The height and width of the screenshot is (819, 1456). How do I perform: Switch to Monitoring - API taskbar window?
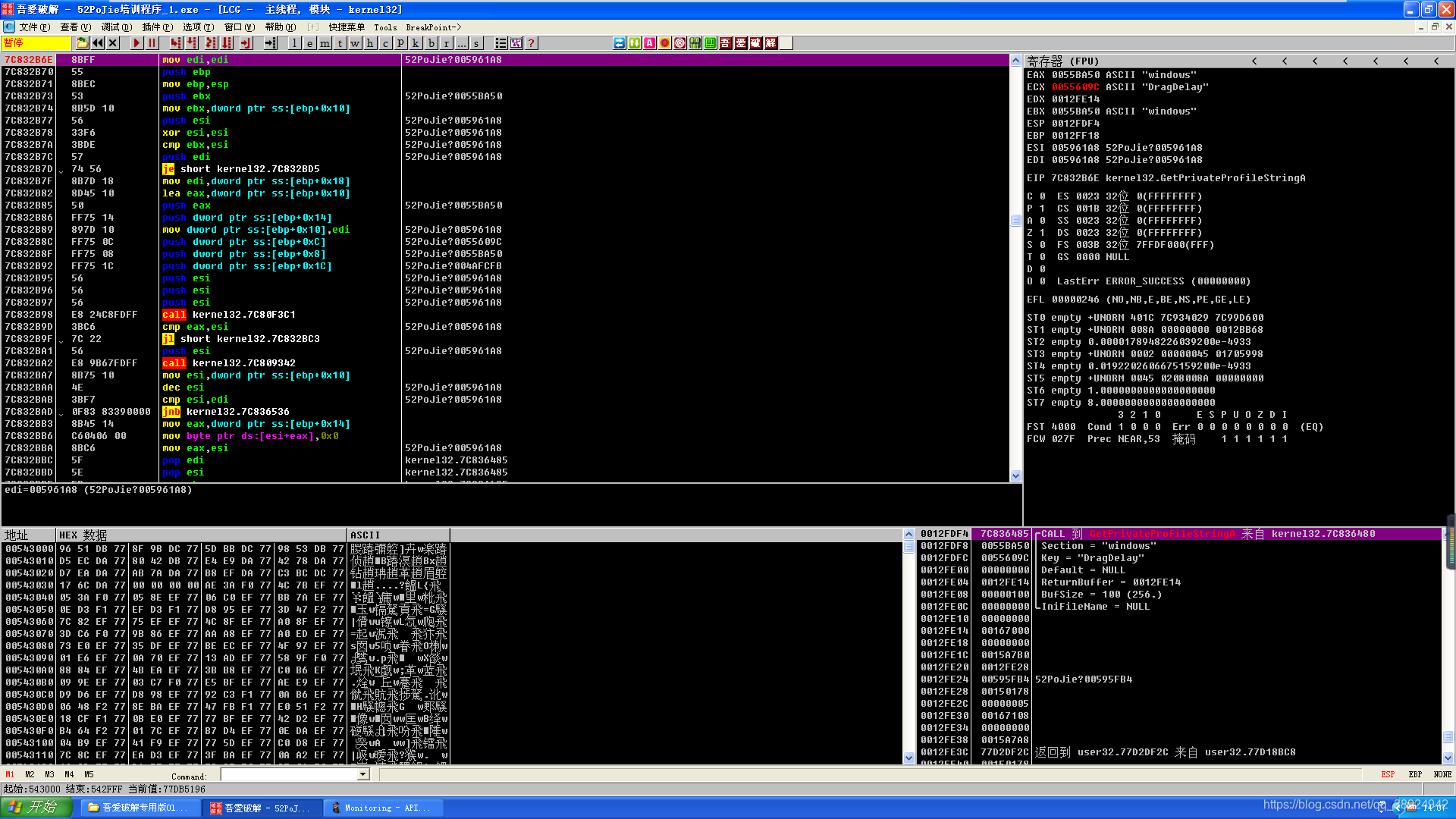click(x=384, y=808)
